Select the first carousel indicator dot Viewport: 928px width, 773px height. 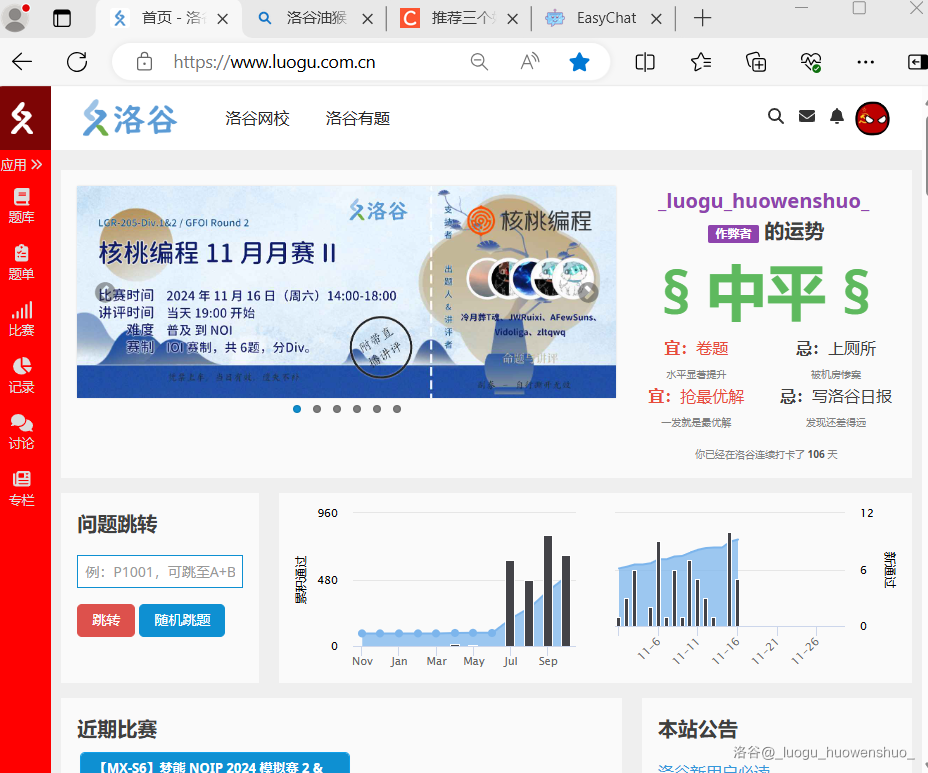pos(297,409)
